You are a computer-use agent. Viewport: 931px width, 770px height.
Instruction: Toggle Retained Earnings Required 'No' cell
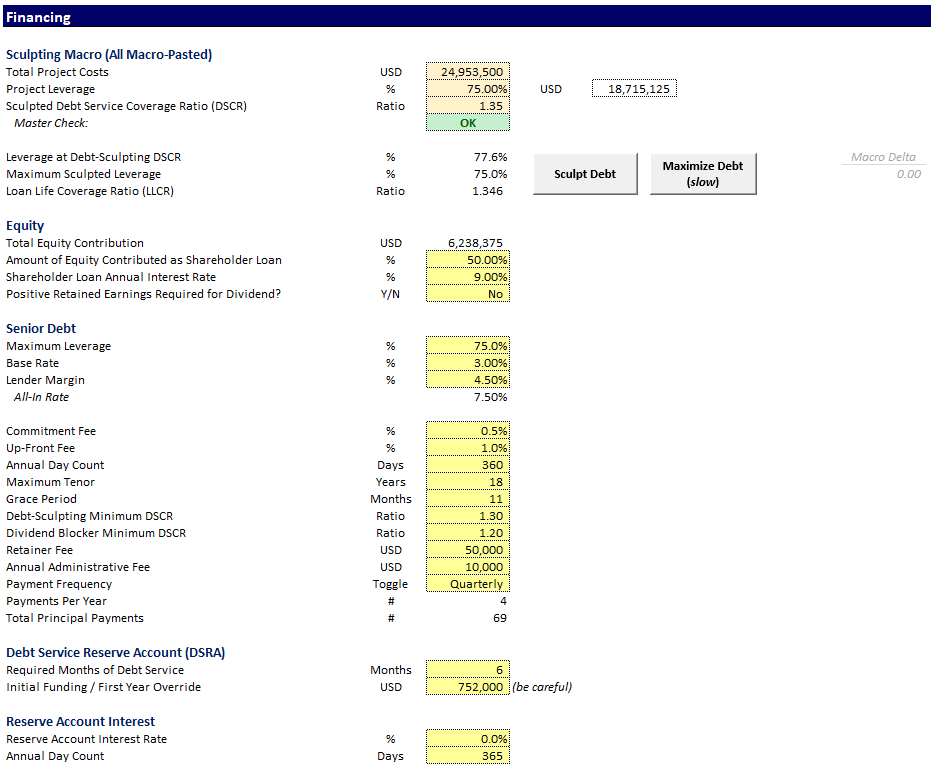point(468,294)
